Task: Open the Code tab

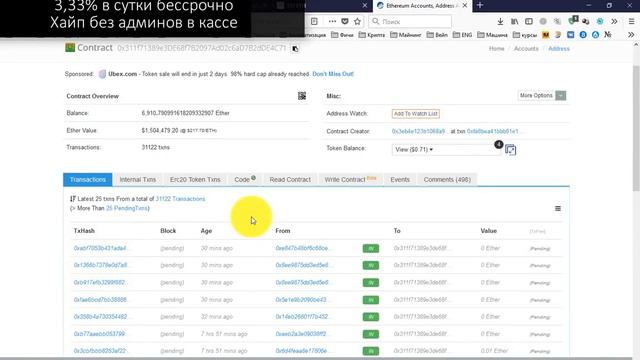Action: pyautogui.click(x=245, y=180)
